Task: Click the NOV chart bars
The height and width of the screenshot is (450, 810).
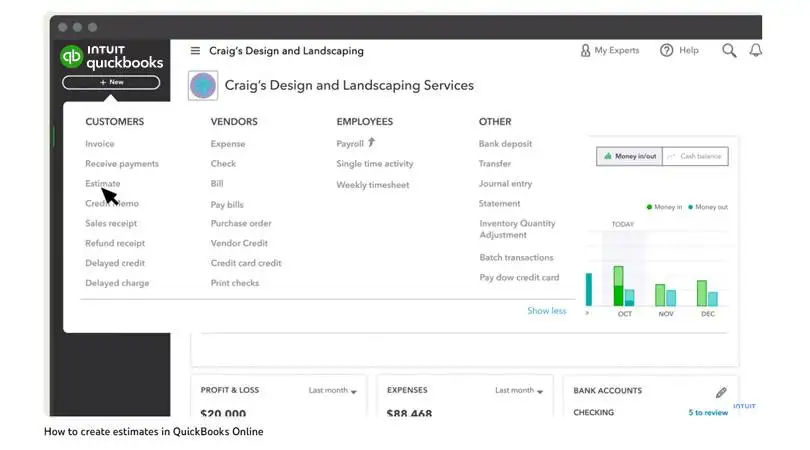Action: 665,295
